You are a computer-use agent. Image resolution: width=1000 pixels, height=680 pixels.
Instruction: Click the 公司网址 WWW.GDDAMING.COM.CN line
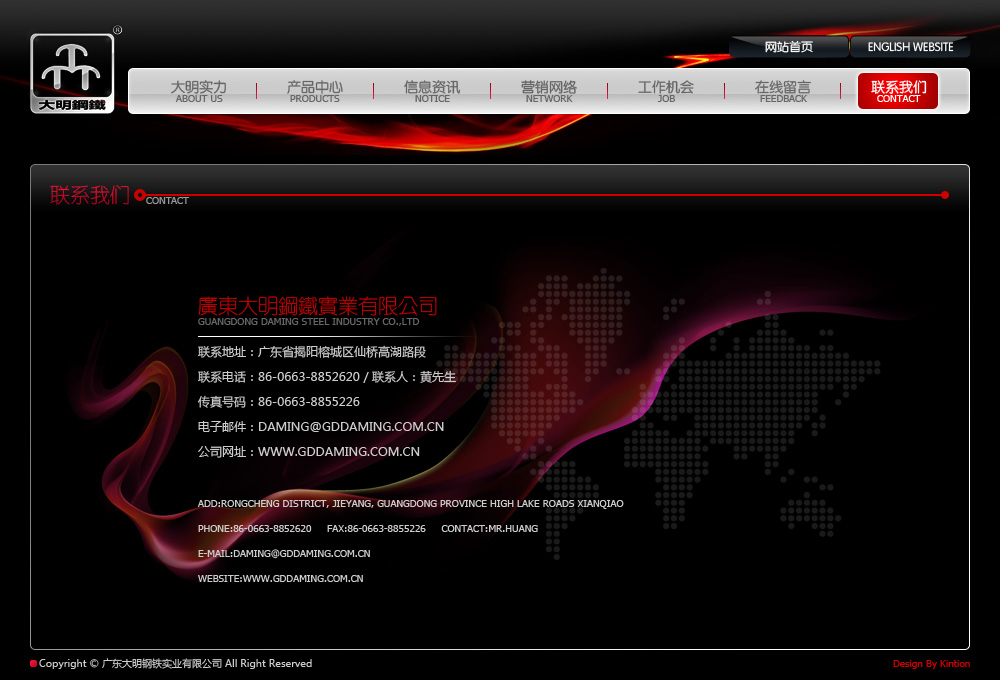pos(309,452)
